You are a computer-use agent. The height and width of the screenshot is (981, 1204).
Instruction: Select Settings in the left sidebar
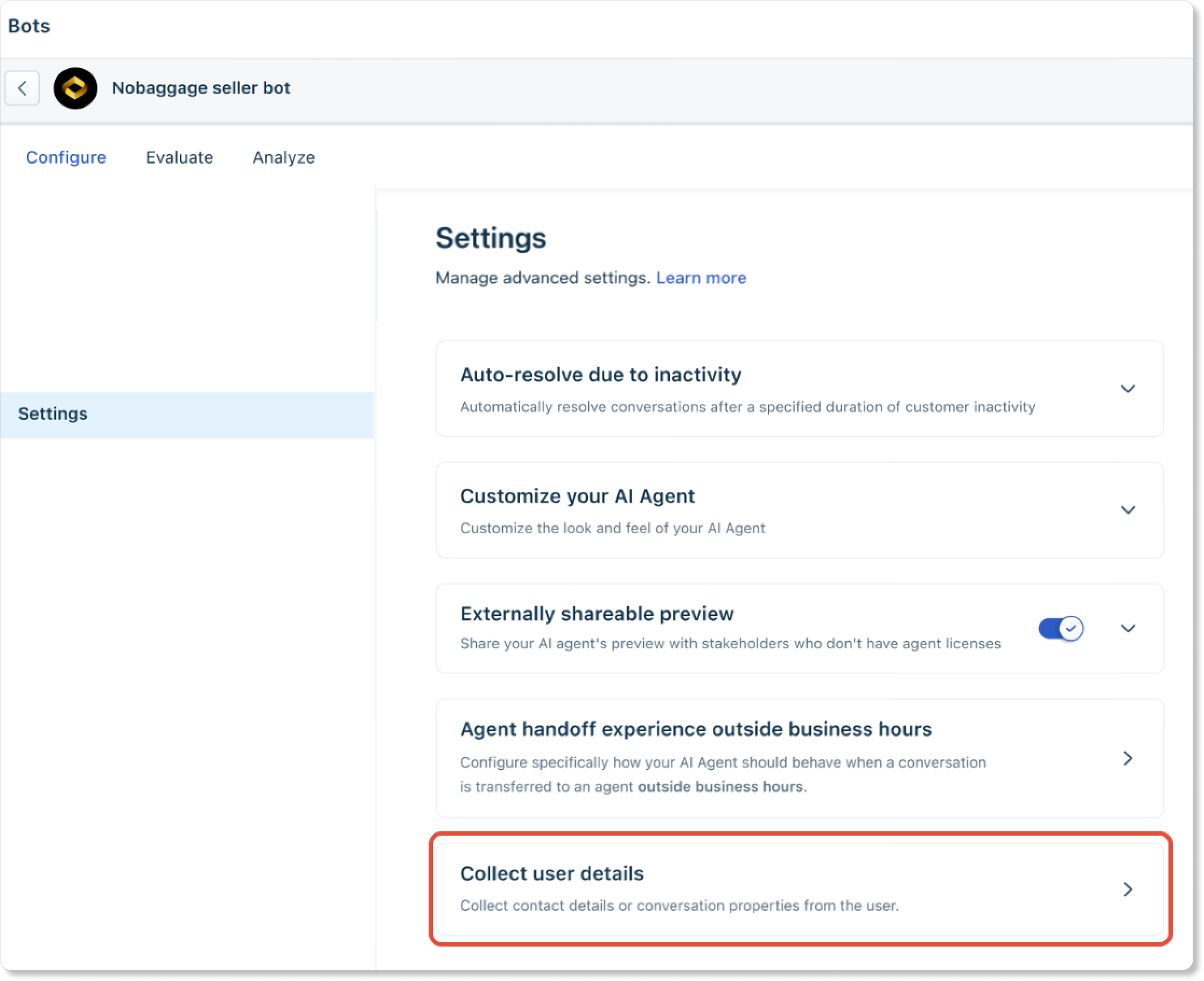[x=53, y=414]
